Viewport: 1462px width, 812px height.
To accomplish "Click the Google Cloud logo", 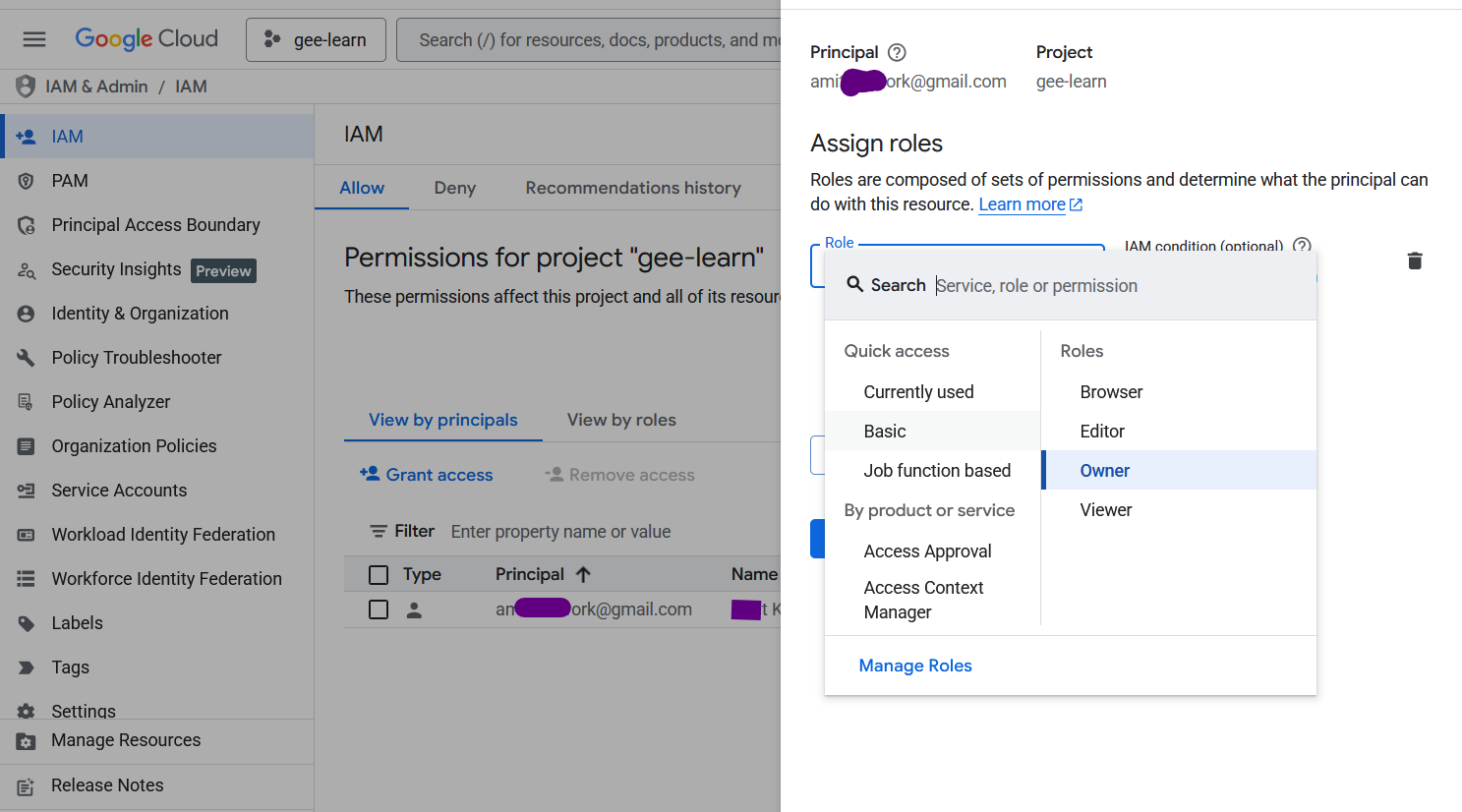I will click(146, 38).
